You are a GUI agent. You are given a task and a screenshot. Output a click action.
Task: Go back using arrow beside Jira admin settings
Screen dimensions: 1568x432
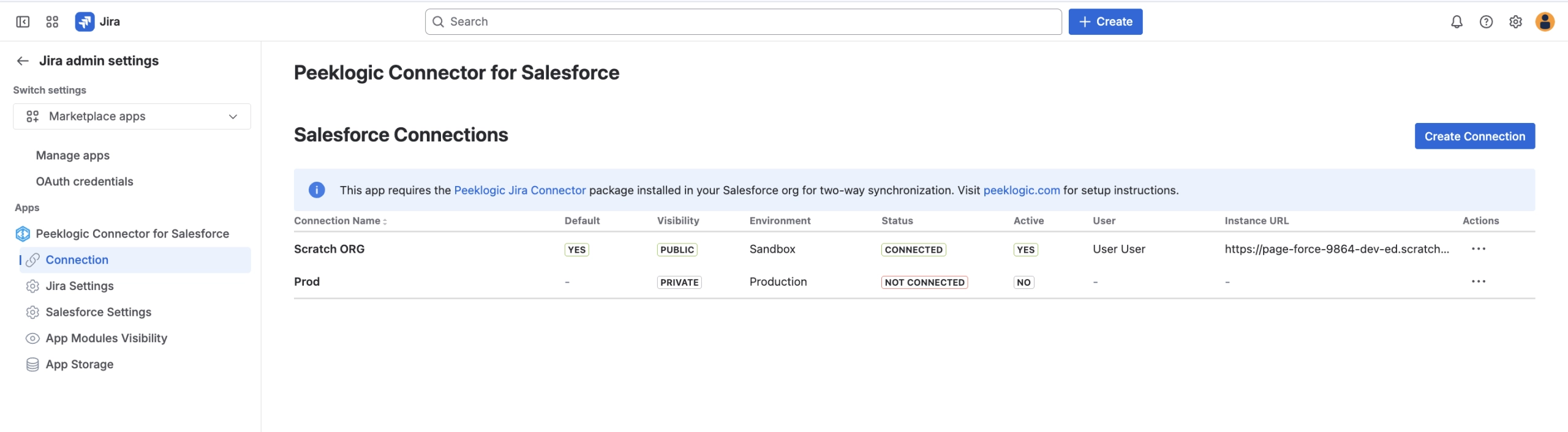pyautogui.click(x=23, y=61)
